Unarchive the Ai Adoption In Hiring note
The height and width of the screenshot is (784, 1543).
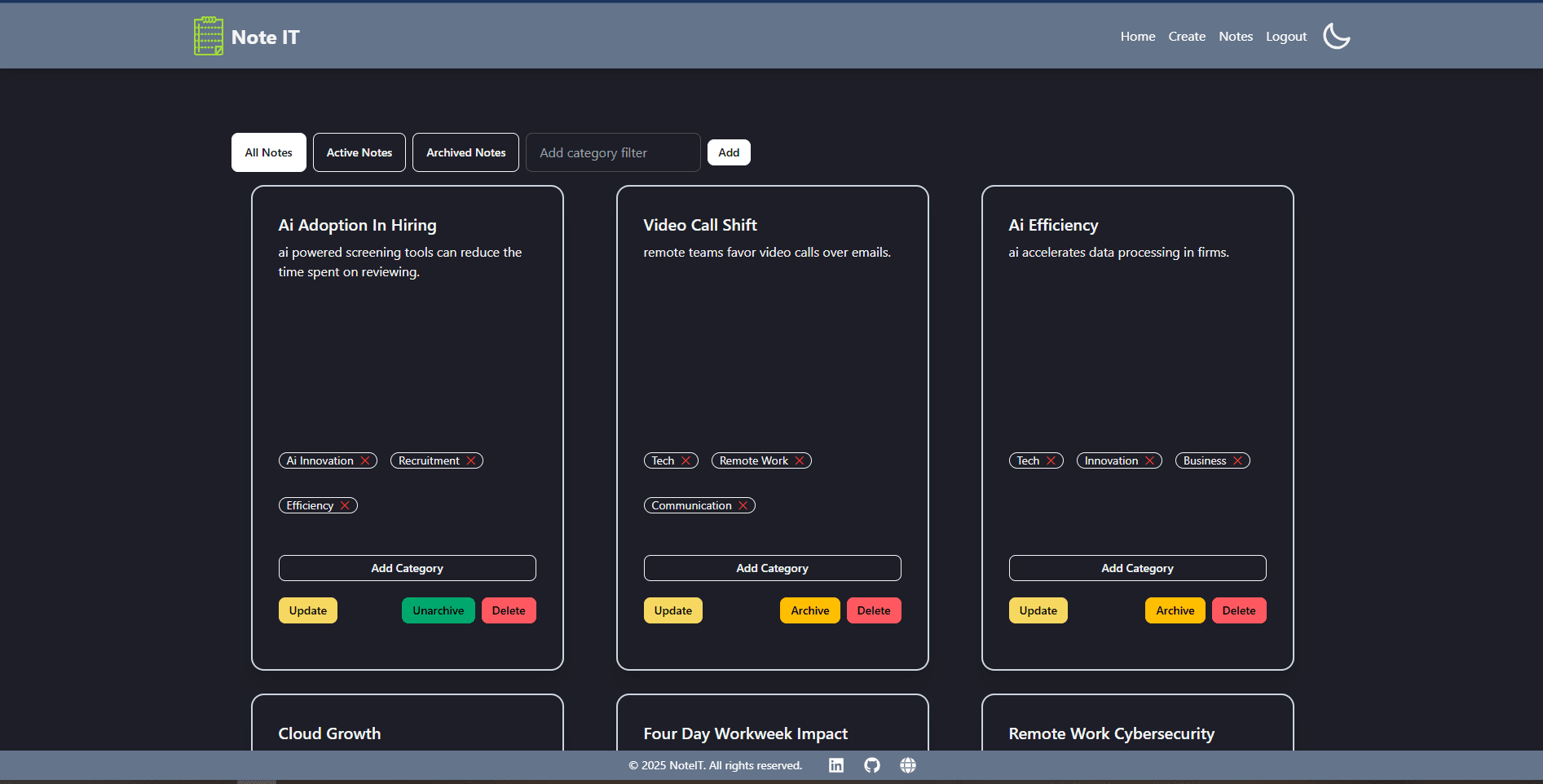pos(438,610)
